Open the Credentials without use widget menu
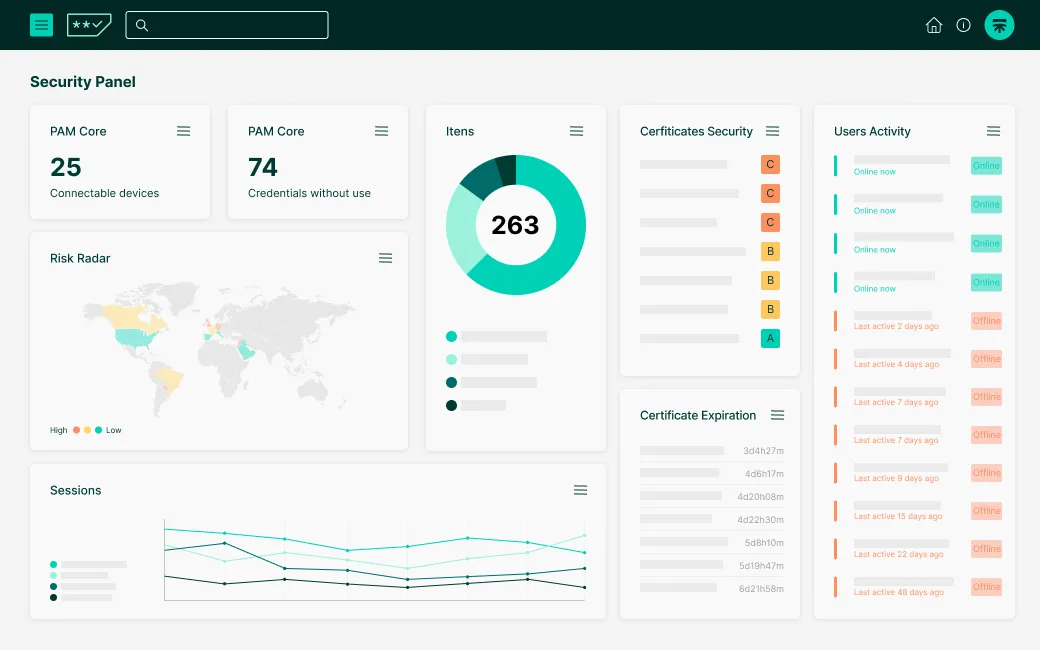This screenshot has height=650, width=1040. [381, 130]
